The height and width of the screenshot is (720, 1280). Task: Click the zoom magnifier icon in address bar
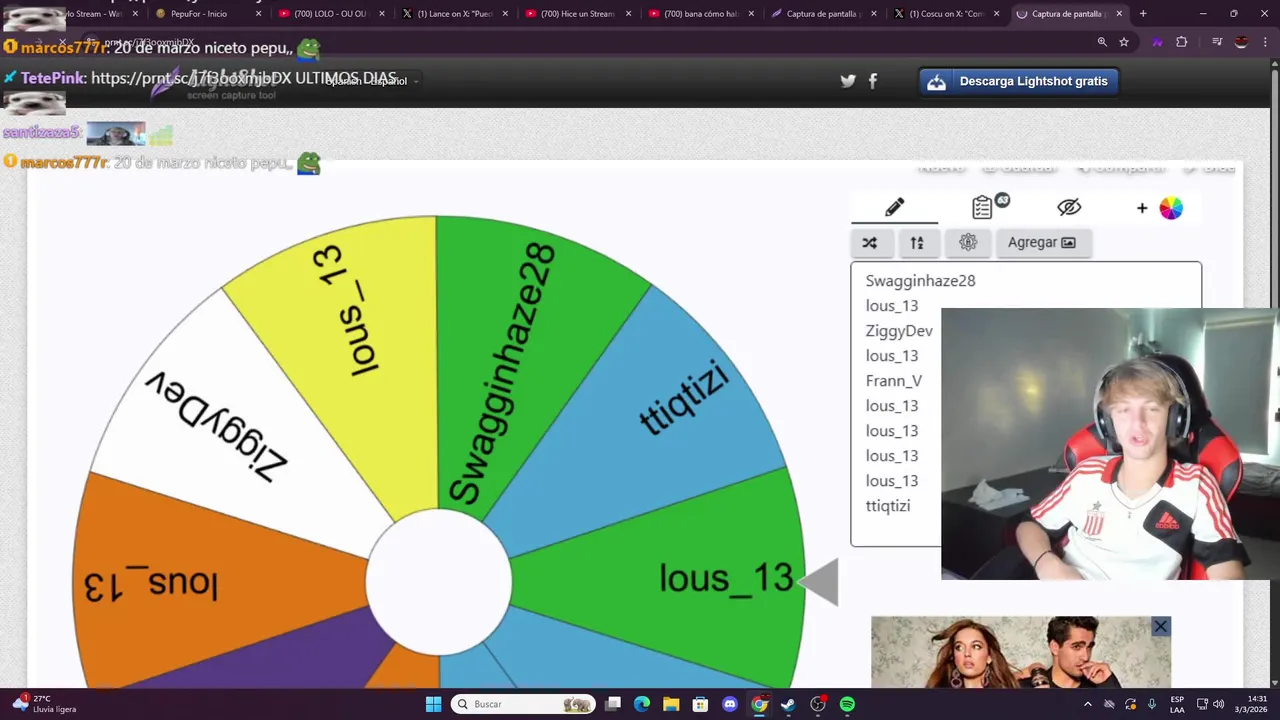tap(1102, 42)
